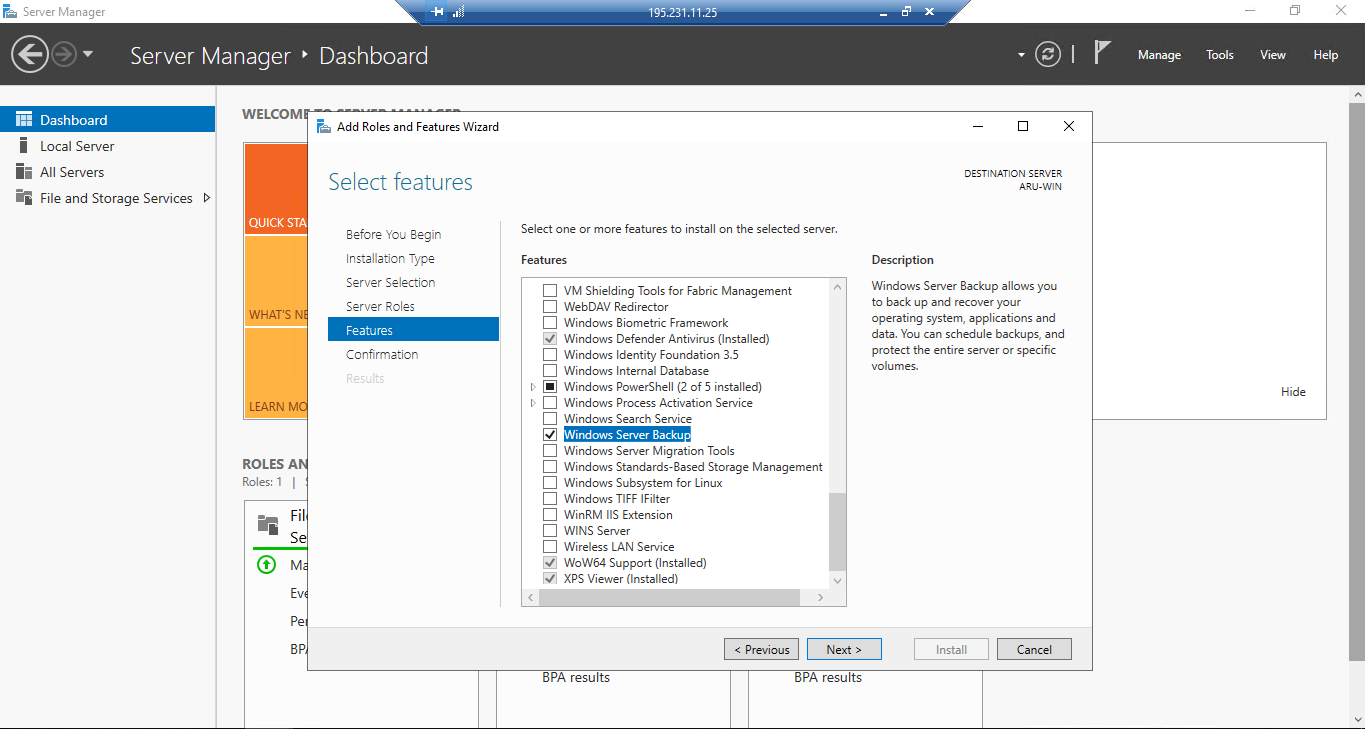Expand Windows Process Activation Service node
This screenshot has width=1365, height=729.
[x=532, y=402]
